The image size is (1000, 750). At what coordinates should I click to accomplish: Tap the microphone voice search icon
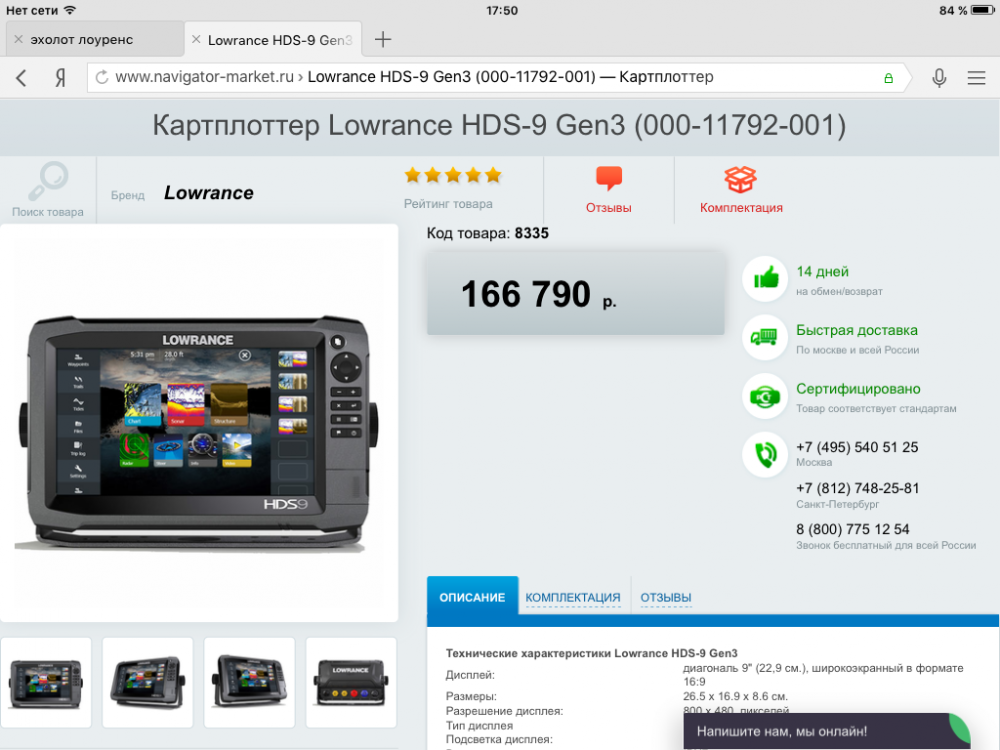939,78
